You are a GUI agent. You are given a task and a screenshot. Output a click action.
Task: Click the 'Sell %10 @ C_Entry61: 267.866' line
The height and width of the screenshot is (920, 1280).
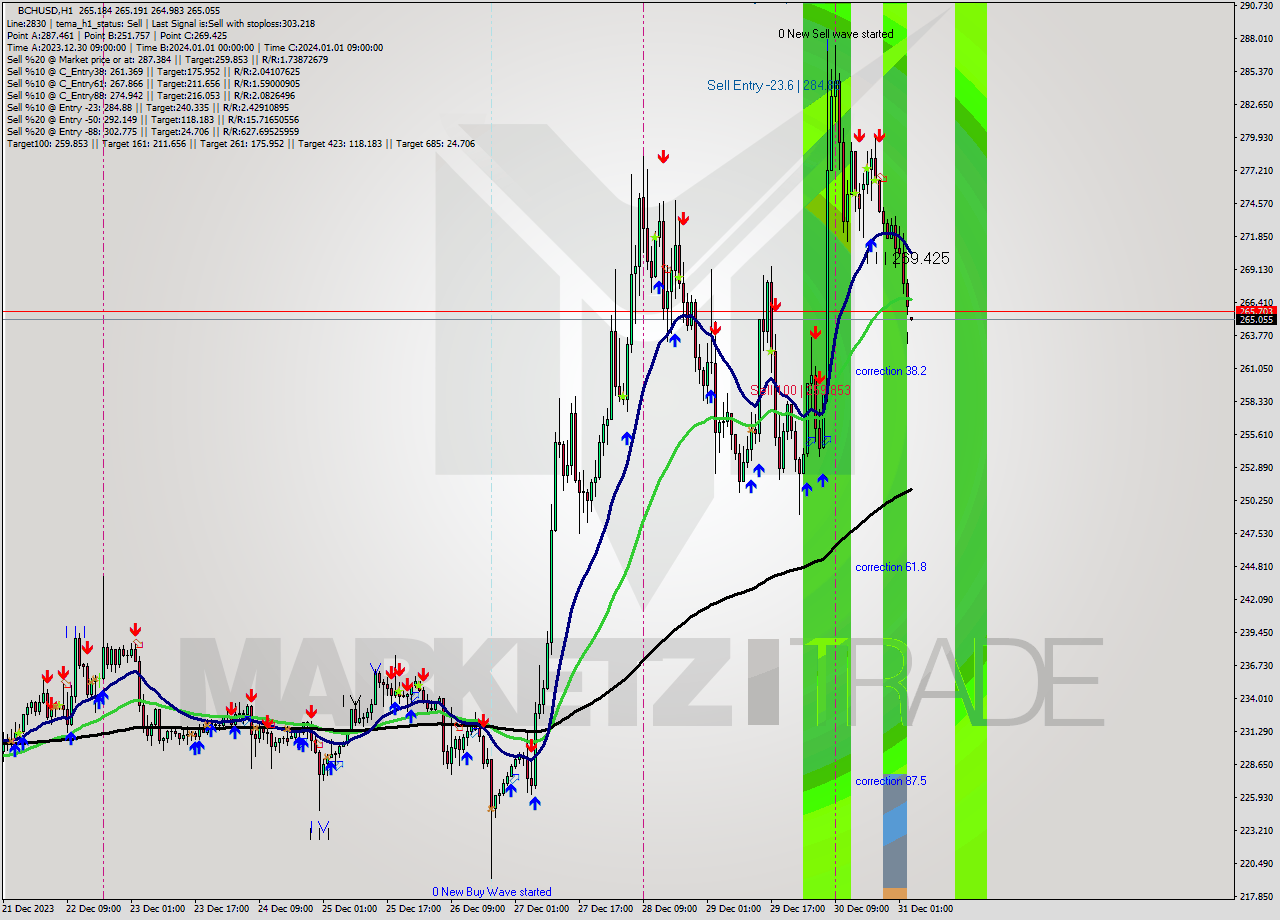coord(153,83)
